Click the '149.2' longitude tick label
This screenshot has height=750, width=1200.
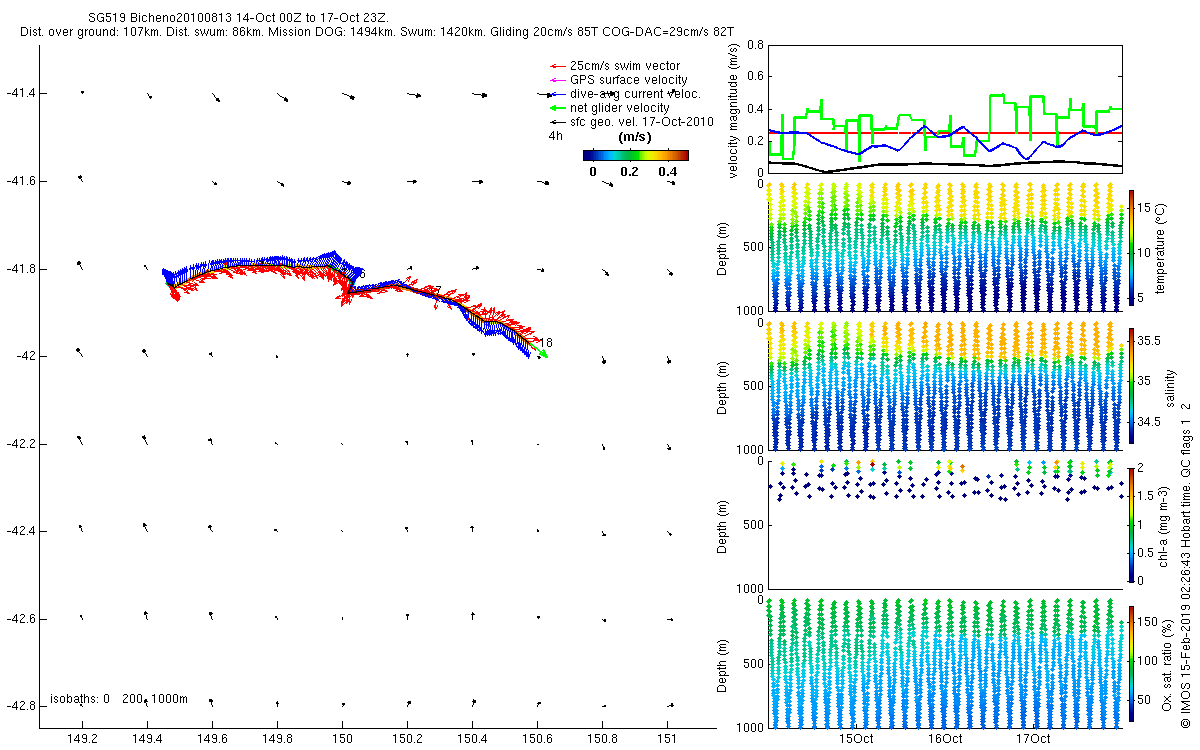point(82,739)
